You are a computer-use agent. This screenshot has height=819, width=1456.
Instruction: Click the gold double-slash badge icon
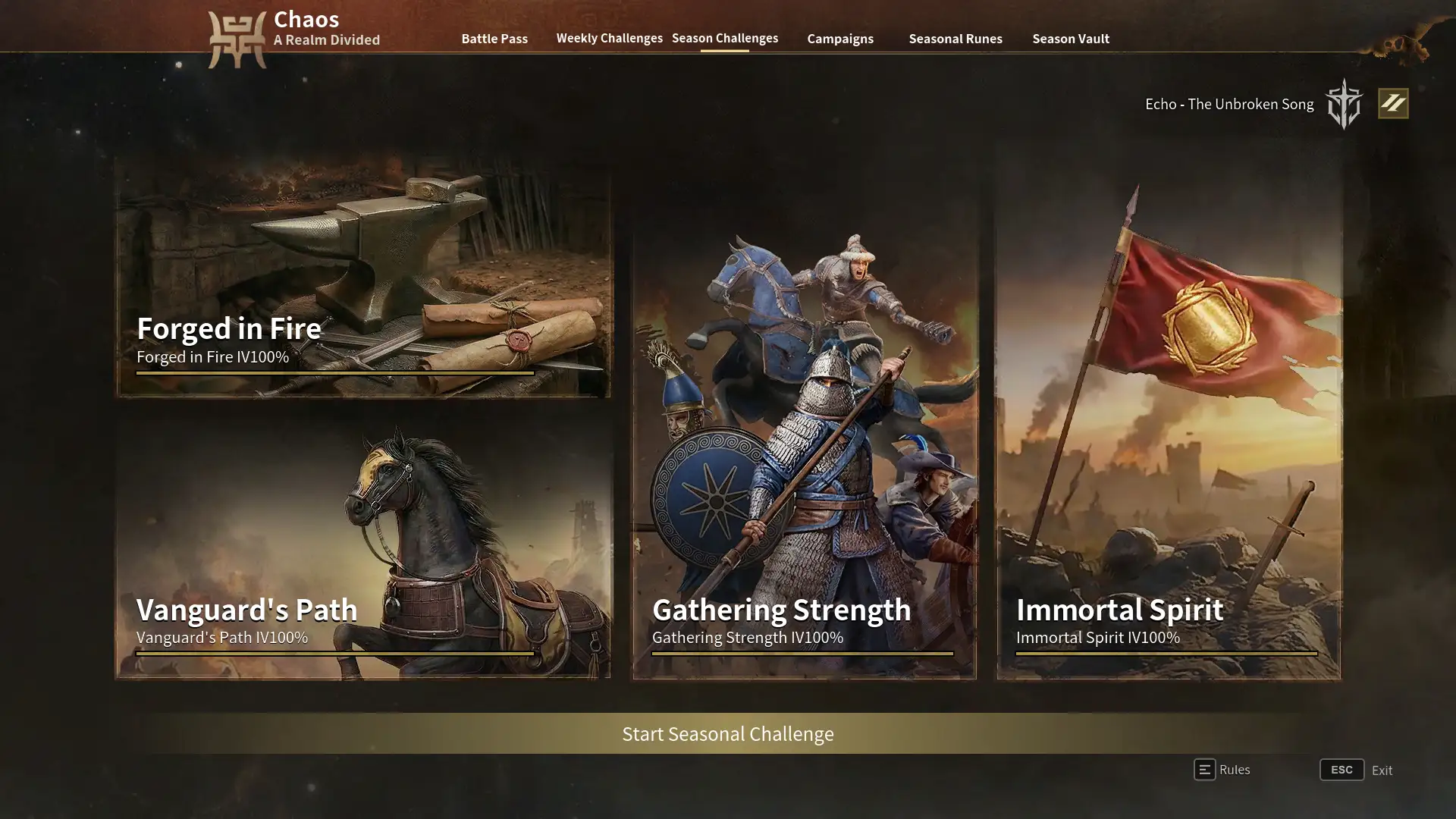click(1393, 103)
